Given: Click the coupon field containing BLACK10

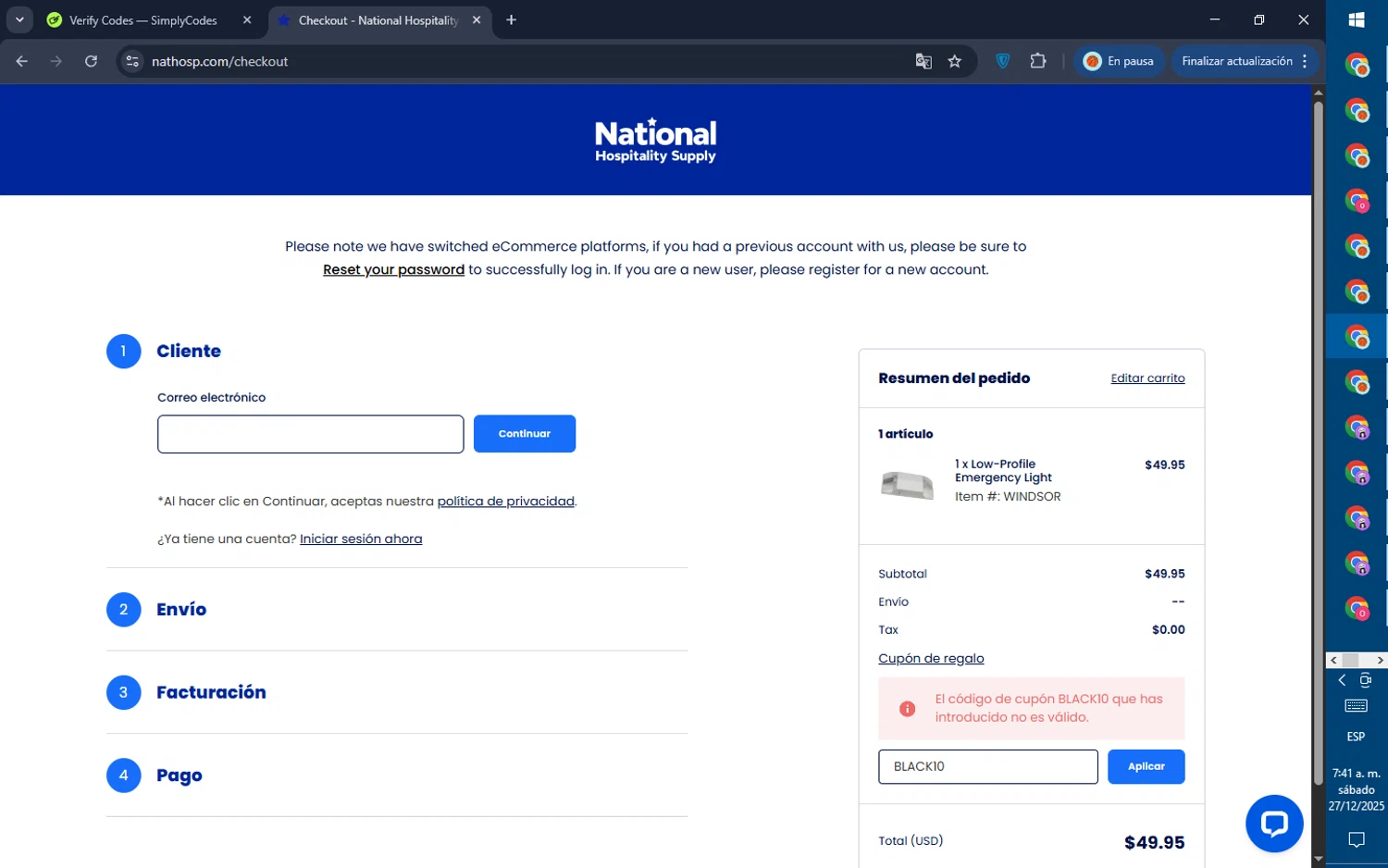Looking at the screenshot, I should pos(987,767).
